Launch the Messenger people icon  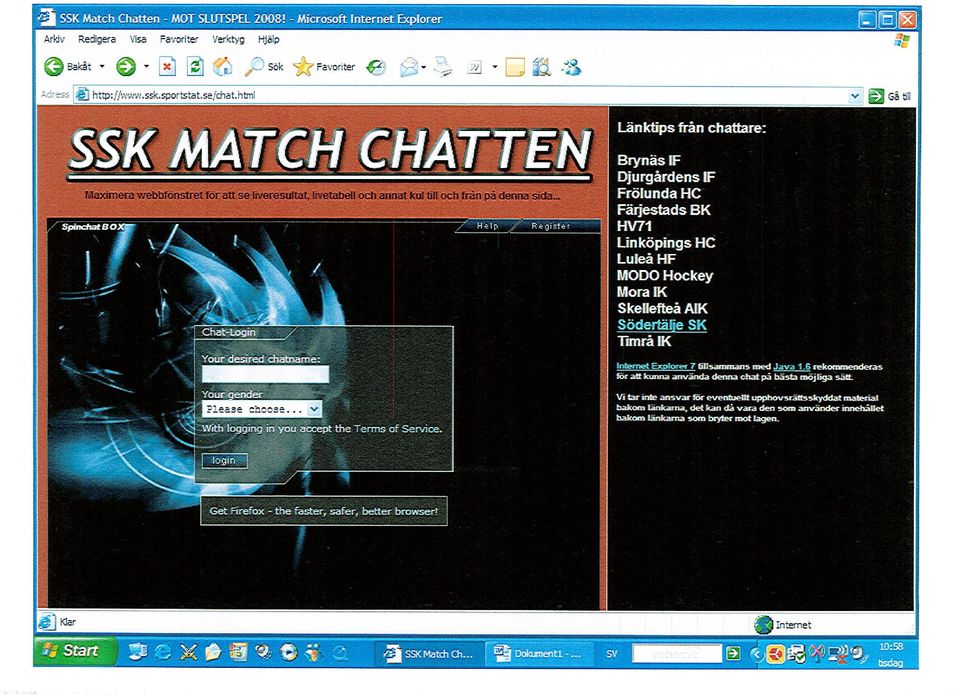tap(571, 67)
